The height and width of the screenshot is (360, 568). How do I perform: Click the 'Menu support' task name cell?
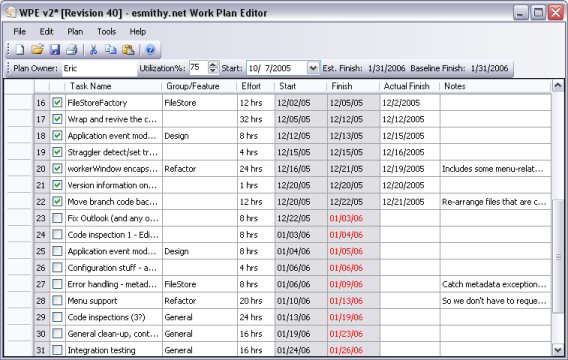113,301
